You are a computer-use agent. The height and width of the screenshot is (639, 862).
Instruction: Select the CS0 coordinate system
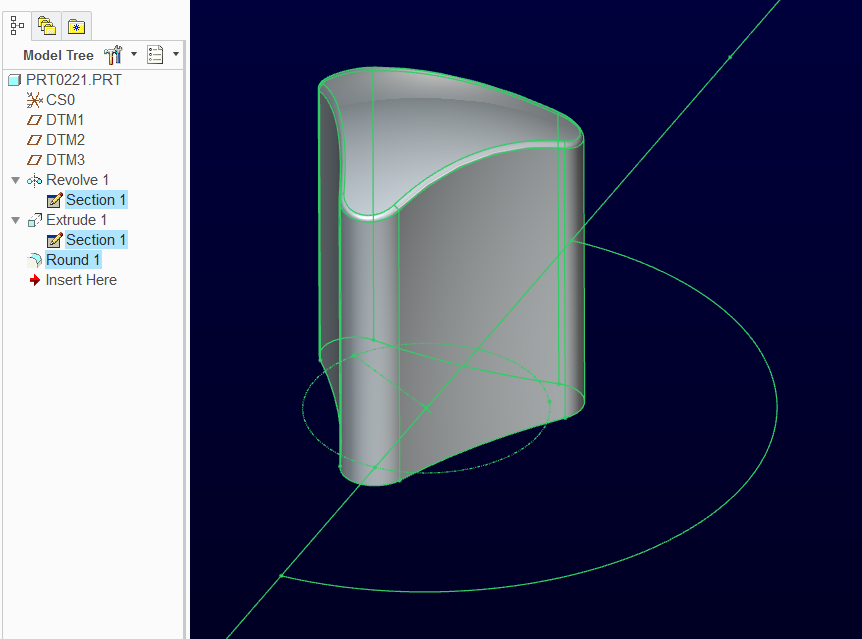click(60, 100)
